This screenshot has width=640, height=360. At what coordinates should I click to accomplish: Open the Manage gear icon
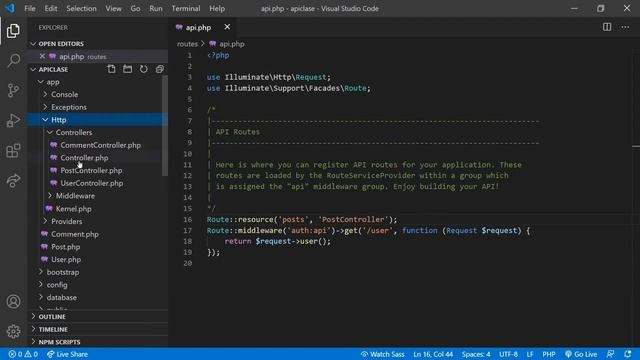click(13, 331)
